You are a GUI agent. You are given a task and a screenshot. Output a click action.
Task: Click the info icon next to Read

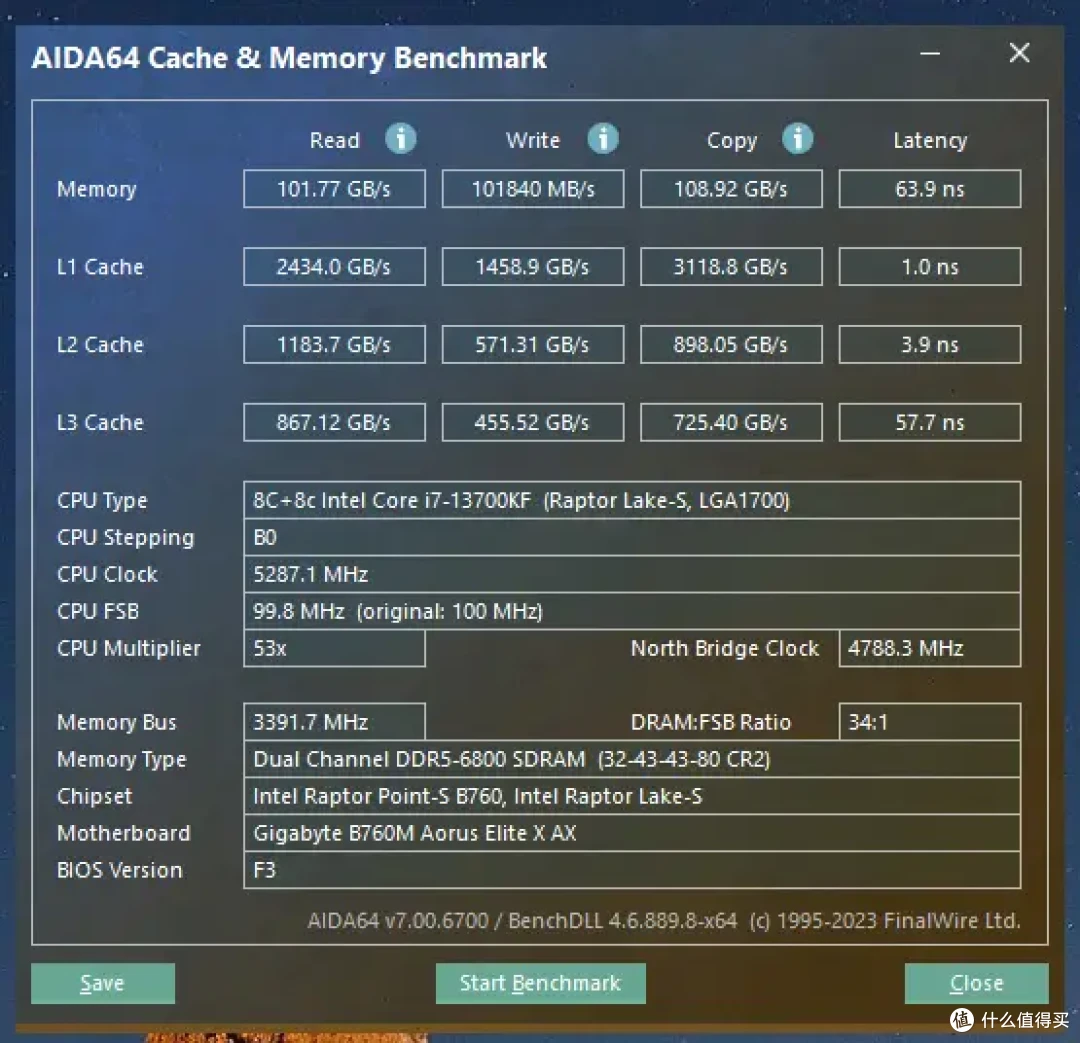point(400,138)
